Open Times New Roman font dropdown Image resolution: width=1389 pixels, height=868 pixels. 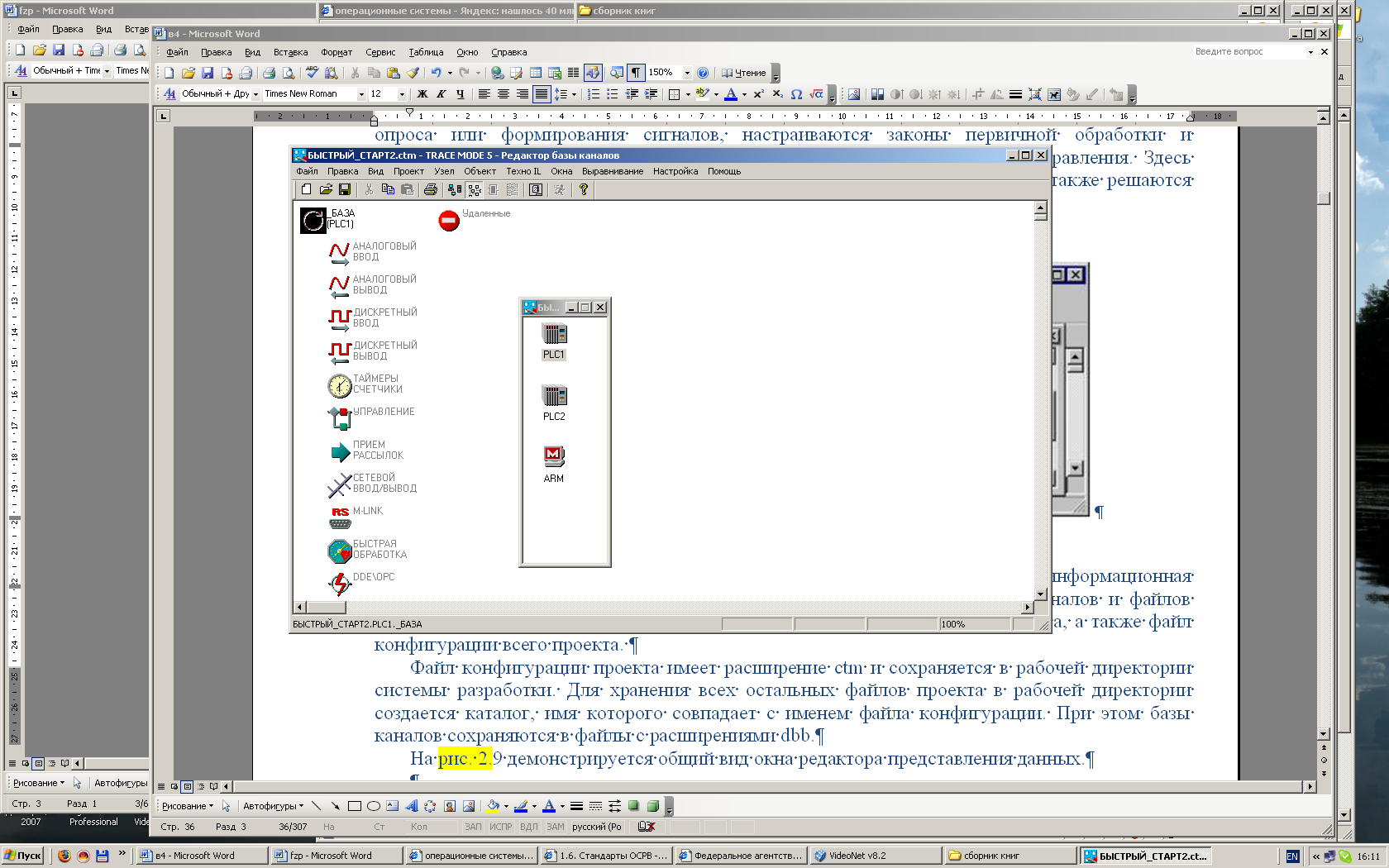361,94
